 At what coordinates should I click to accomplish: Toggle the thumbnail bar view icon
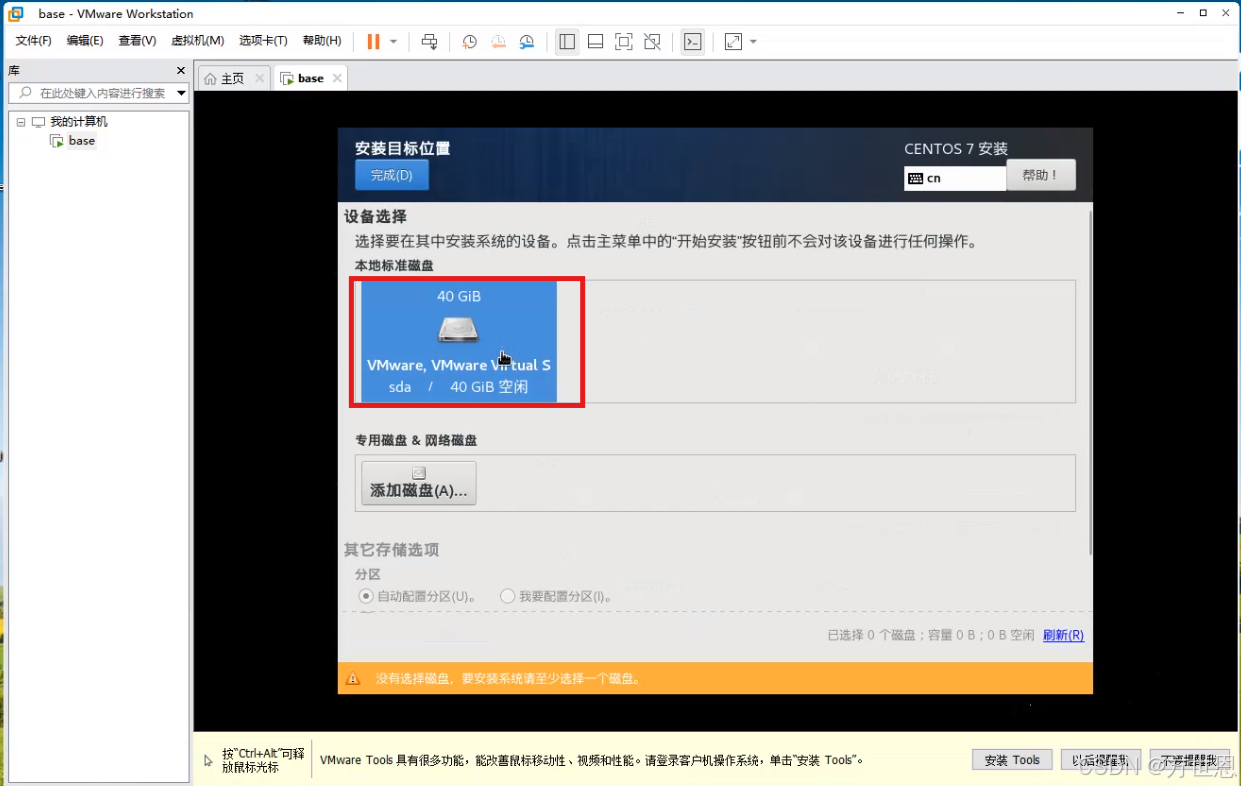595,41
